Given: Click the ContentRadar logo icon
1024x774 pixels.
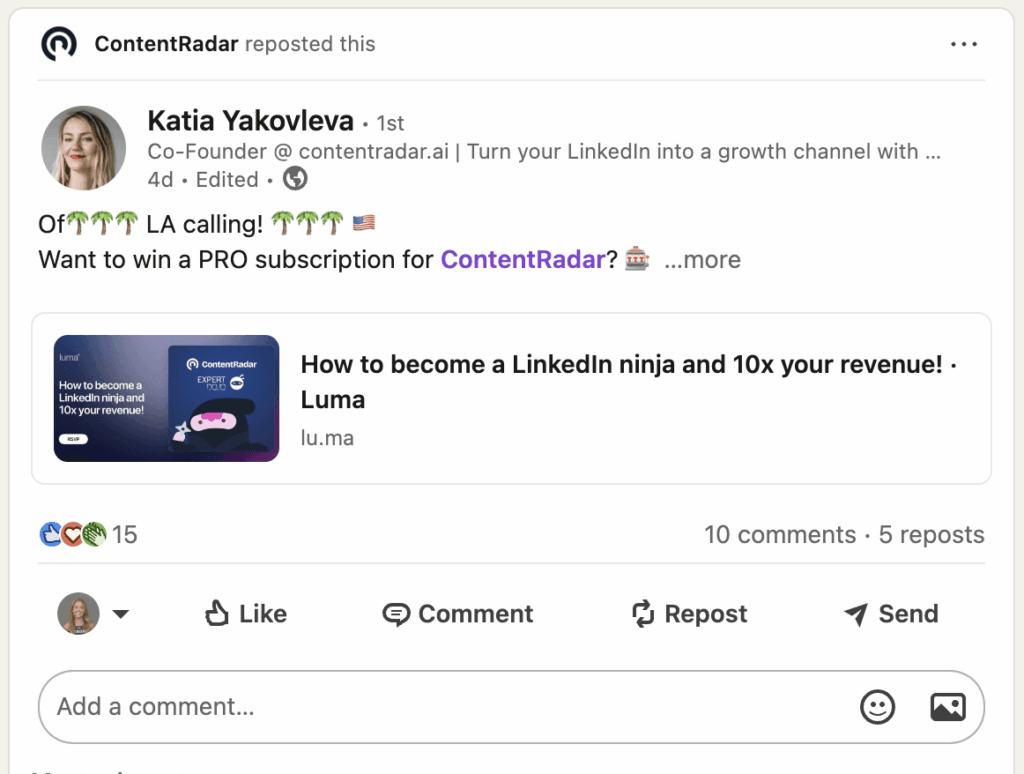Looking at the screenshot, I should tap(59, 44).
